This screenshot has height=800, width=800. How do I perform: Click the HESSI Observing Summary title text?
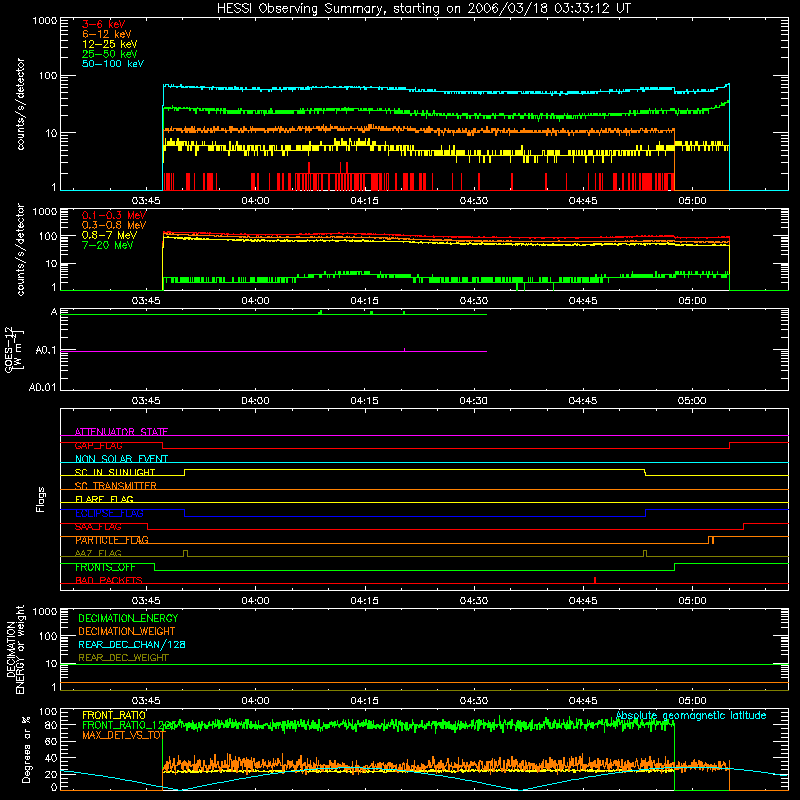pos(423,8)
